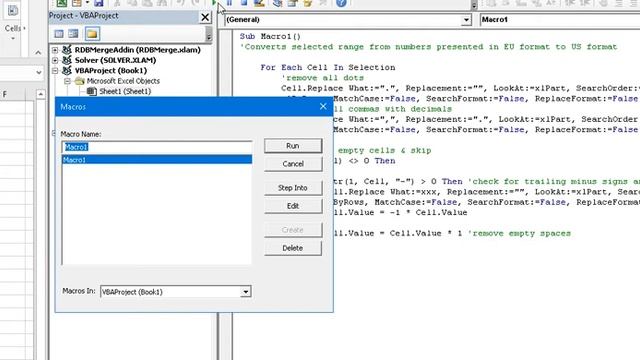Image resolution: width=640 pixels, height=360 pixels.
Task: Click the 'Macros In:' label
Action: (x=79, y=291)
